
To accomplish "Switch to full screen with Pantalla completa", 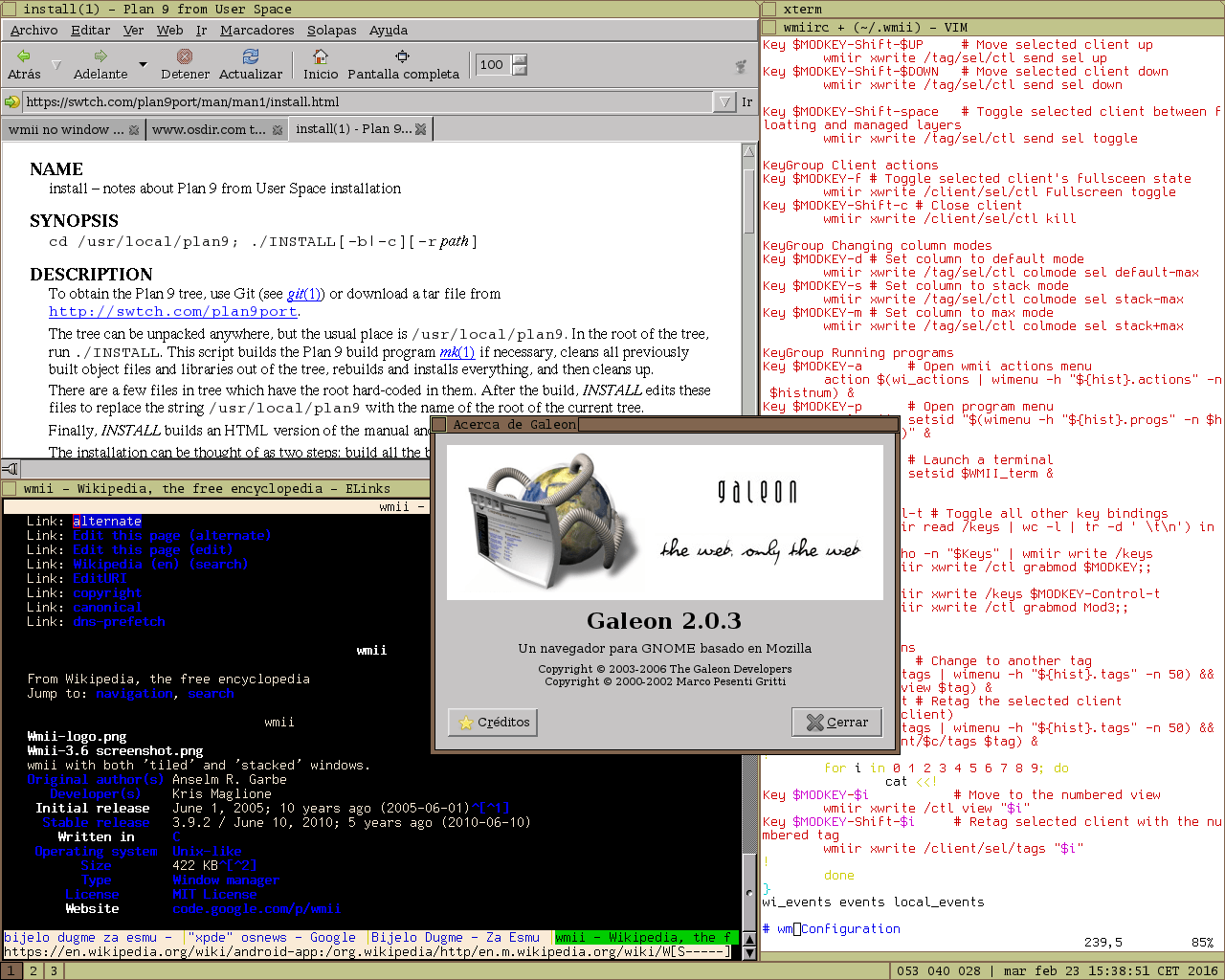I will pyautogui.click(x=403, y=56).
